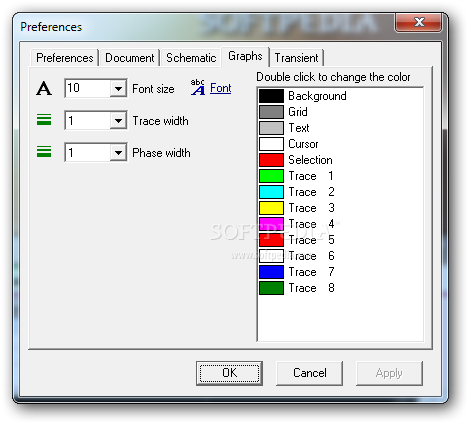Click the 'Trace 2' label text
Screen dimensions: 469x424
coord(311,192)
